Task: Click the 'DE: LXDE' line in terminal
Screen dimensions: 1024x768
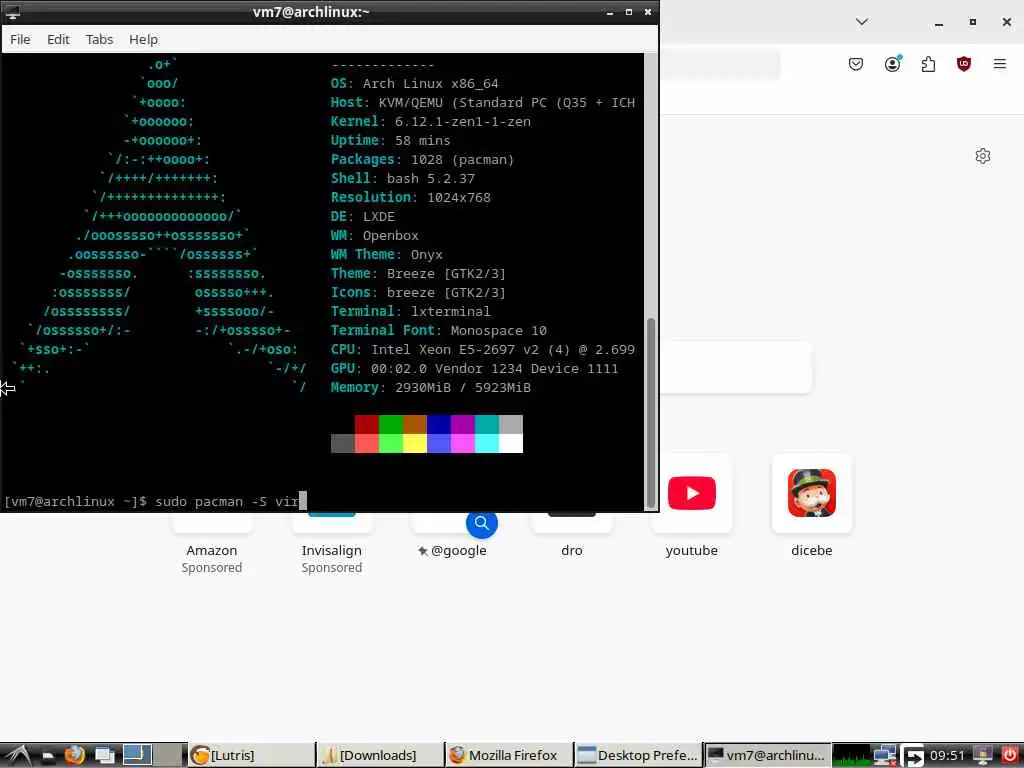Action: click(362, 216)
